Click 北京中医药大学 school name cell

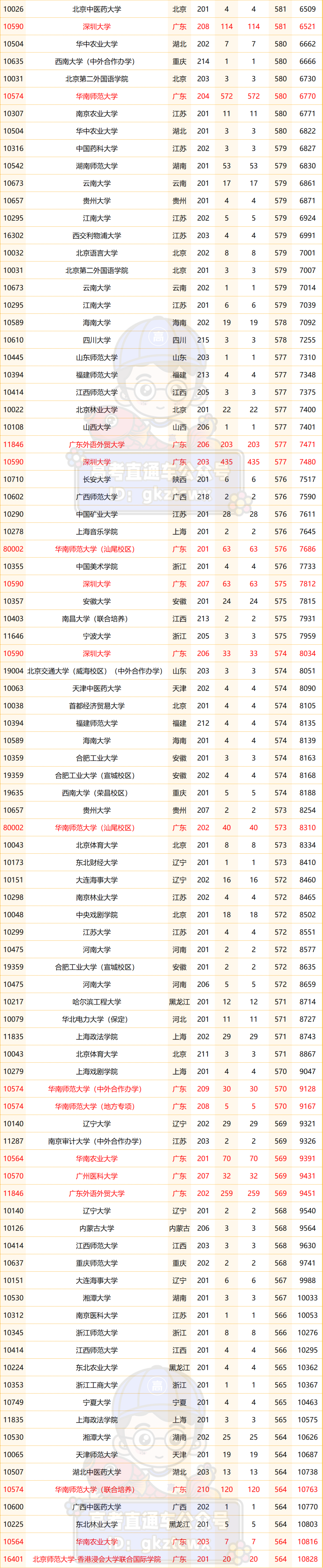97,9
